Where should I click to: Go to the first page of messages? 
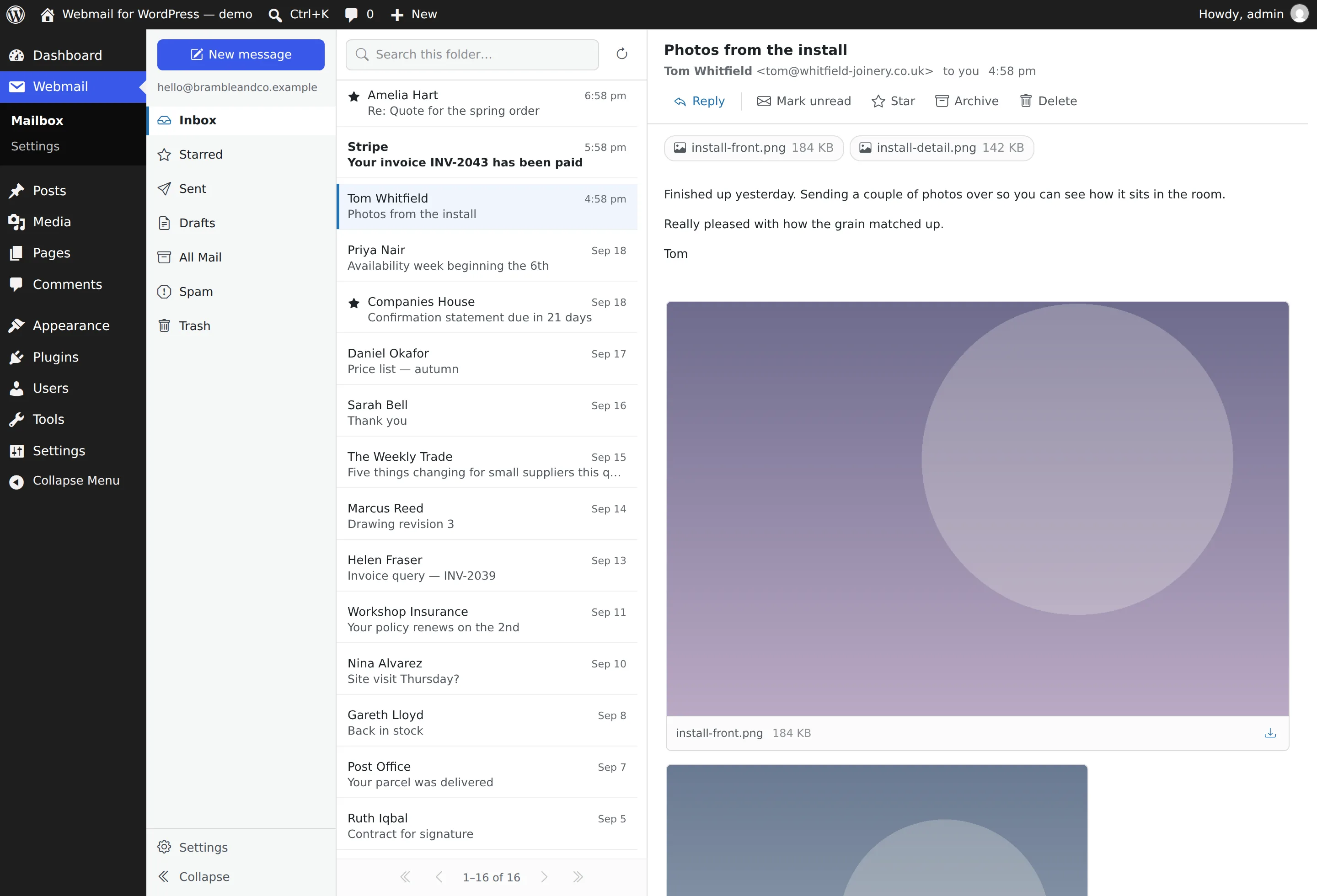coord(405,877)
